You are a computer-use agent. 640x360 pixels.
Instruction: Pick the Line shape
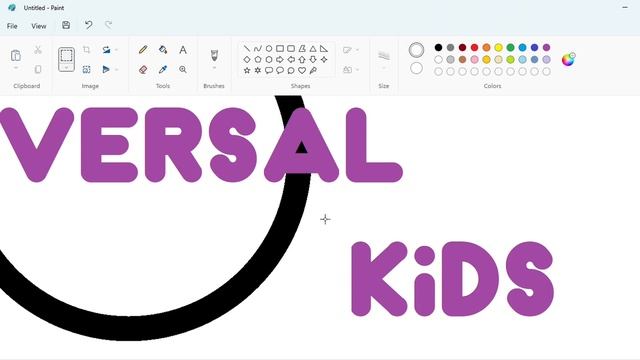tap(247, 49)
